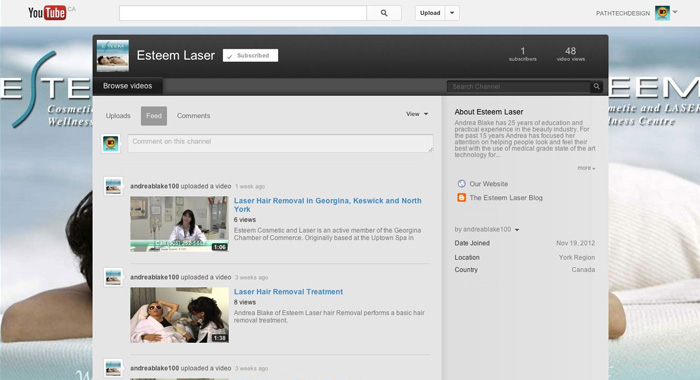Click the Blogger icon for Esteem Laser Blog
700x380 pixels.
462,197
